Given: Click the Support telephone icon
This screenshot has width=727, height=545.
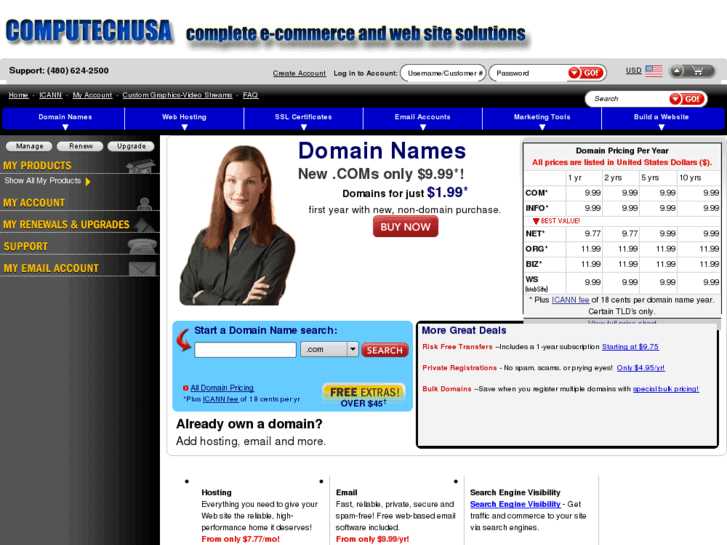Looking at the screenshot, I should (142, 246).
